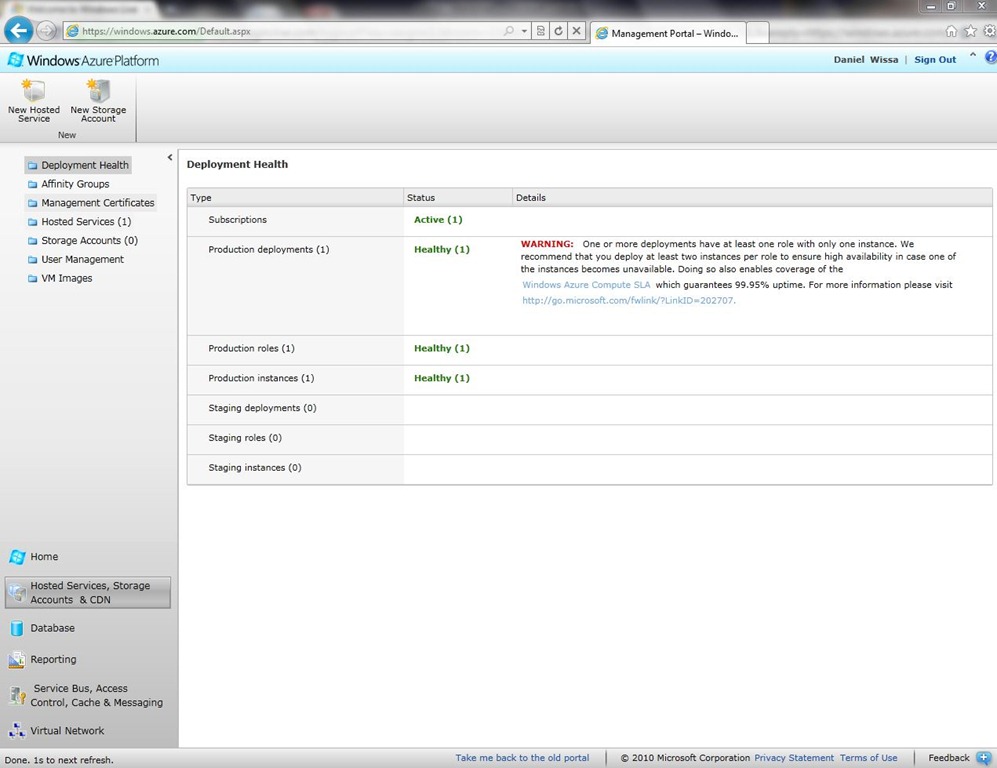Image resolution: width=997 pixels, height=768 pixels.
Task: Click Take me back to old portal
Action: (x=522, y=758)
